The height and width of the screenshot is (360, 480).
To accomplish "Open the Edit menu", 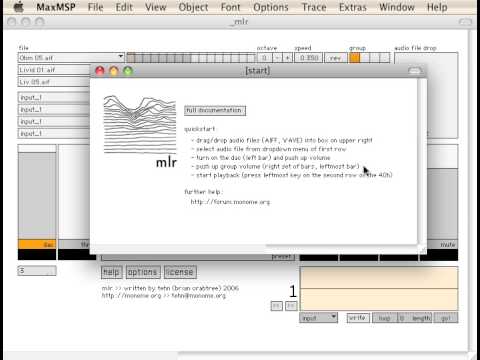I will [x=124, y=7].
